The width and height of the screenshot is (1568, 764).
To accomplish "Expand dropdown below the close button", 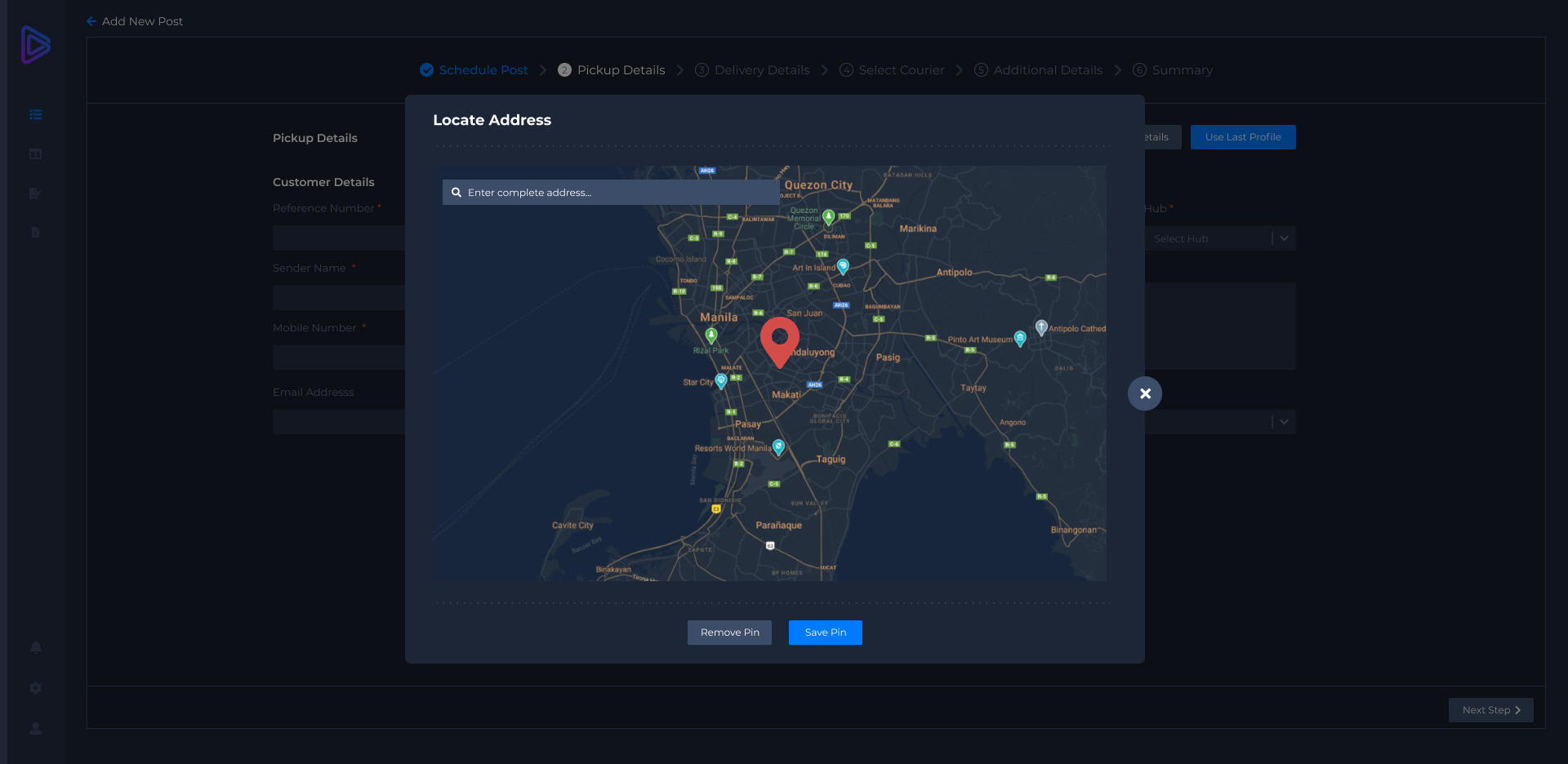I will [x=1220, y=422].
